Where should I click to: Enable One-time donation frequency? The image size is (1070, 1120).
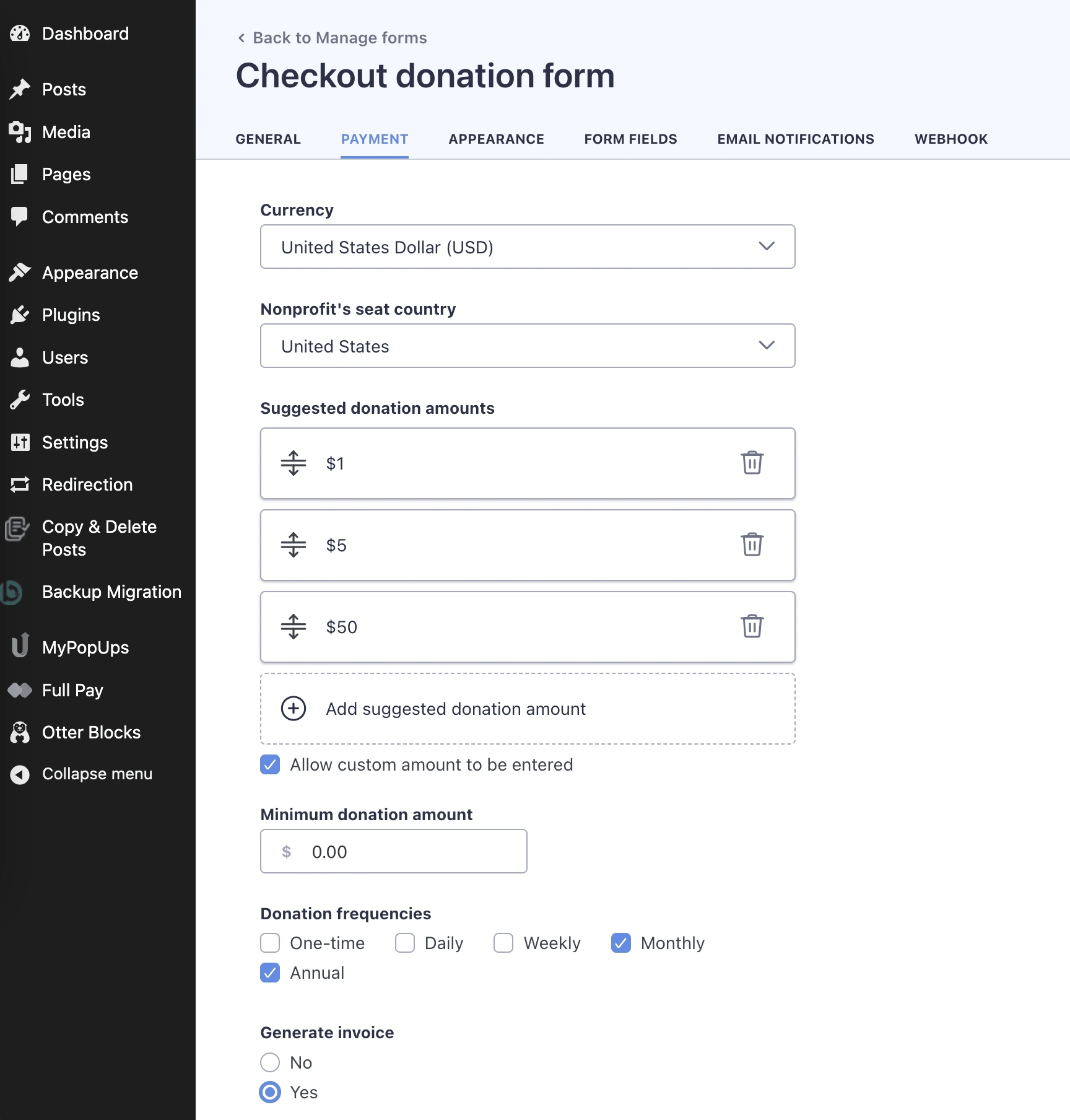point(270,943)
